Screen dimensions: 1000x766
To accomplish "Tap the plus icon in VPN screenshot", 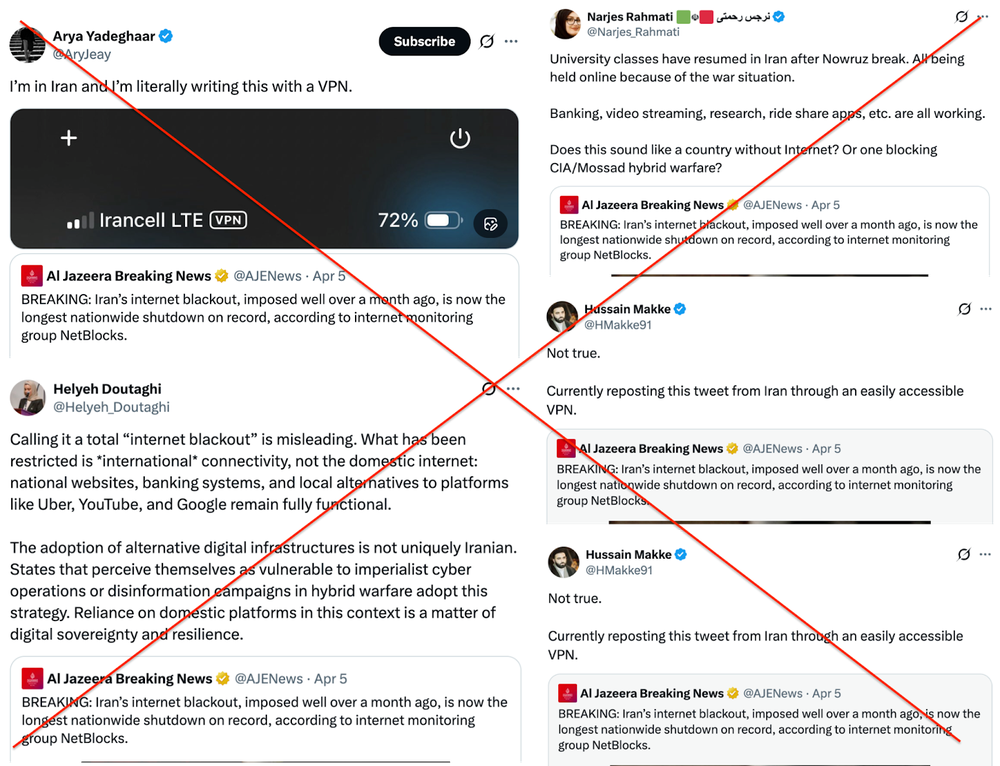I will 69,138.
